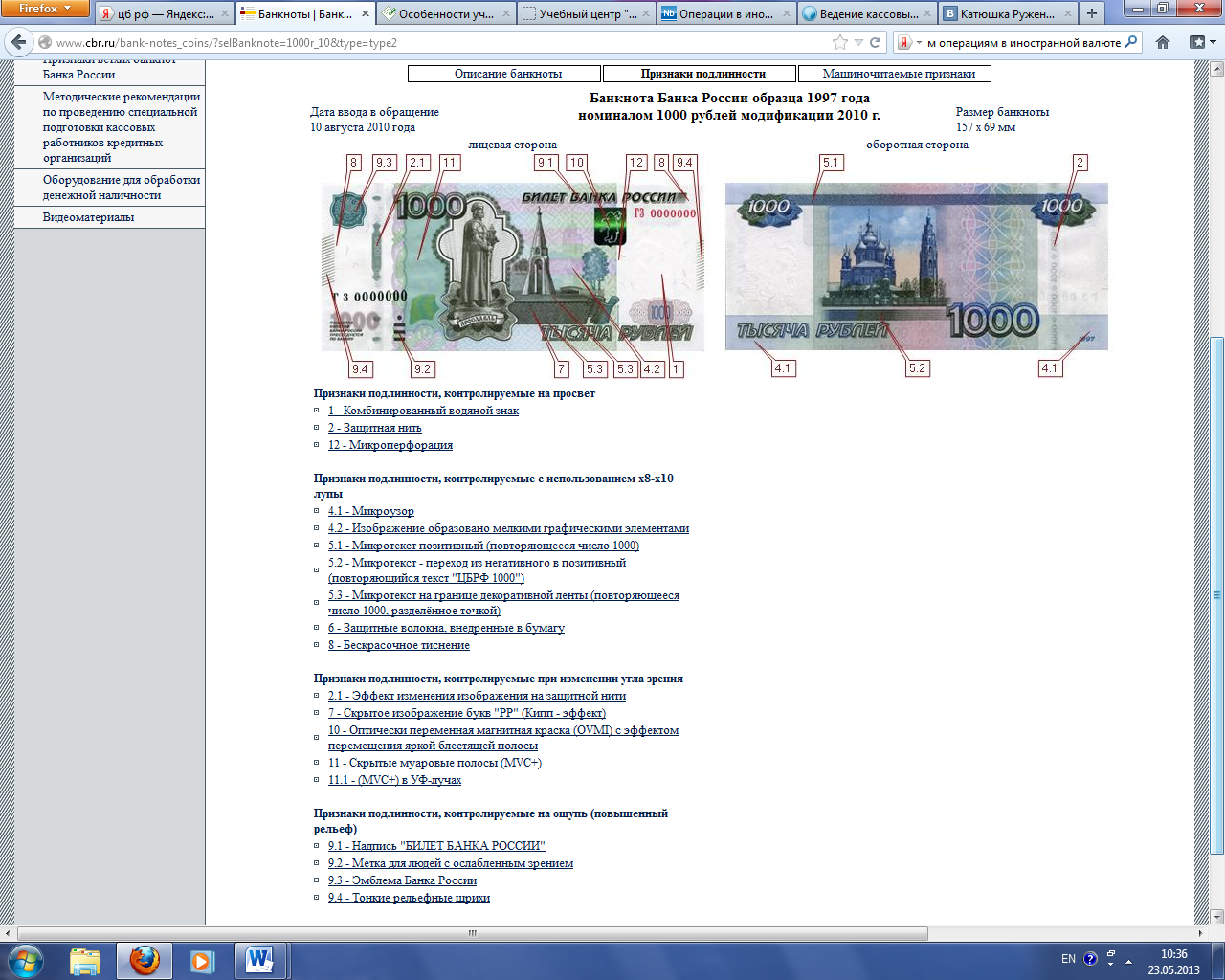The height and width of the screenshot is (980, 1225).
Task: Open '9.2 - Метка для людей с ослабленным зрением'
Action: [451, 863]
